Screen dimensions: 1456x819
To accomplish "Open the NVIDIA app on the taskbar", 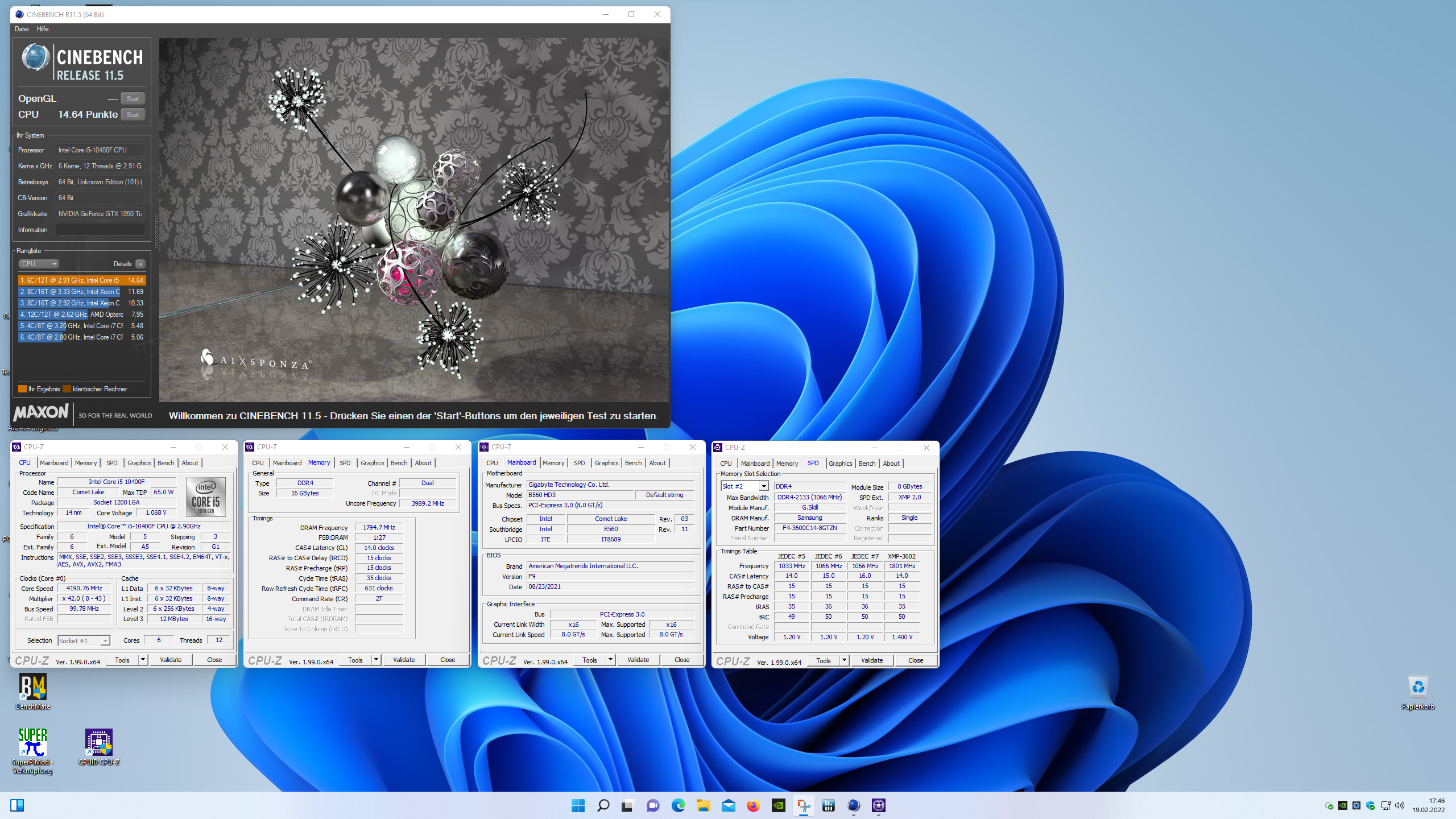I will (778, 805).
